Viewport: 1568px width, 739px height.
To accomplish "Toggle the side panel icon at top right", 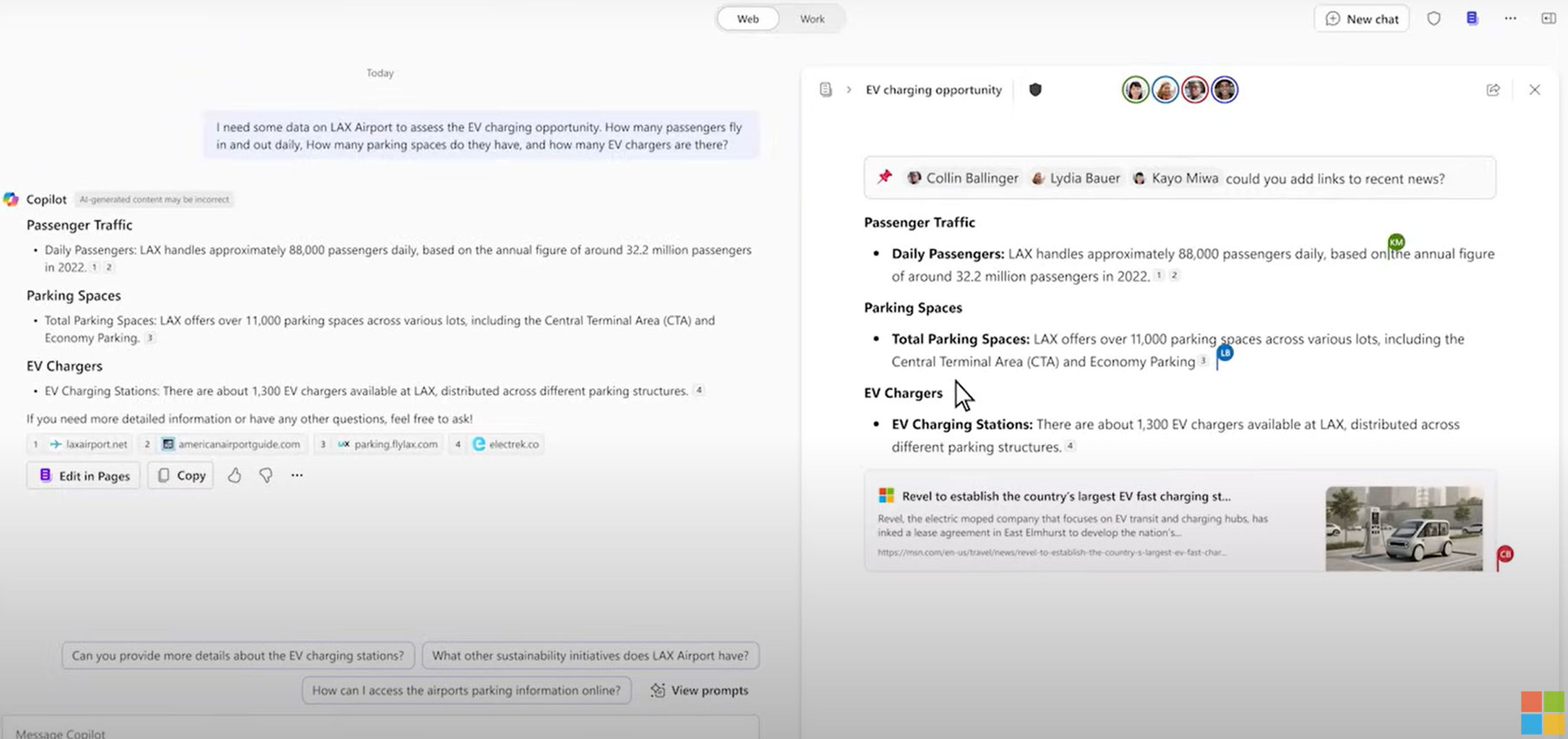I will point(1548,18).
